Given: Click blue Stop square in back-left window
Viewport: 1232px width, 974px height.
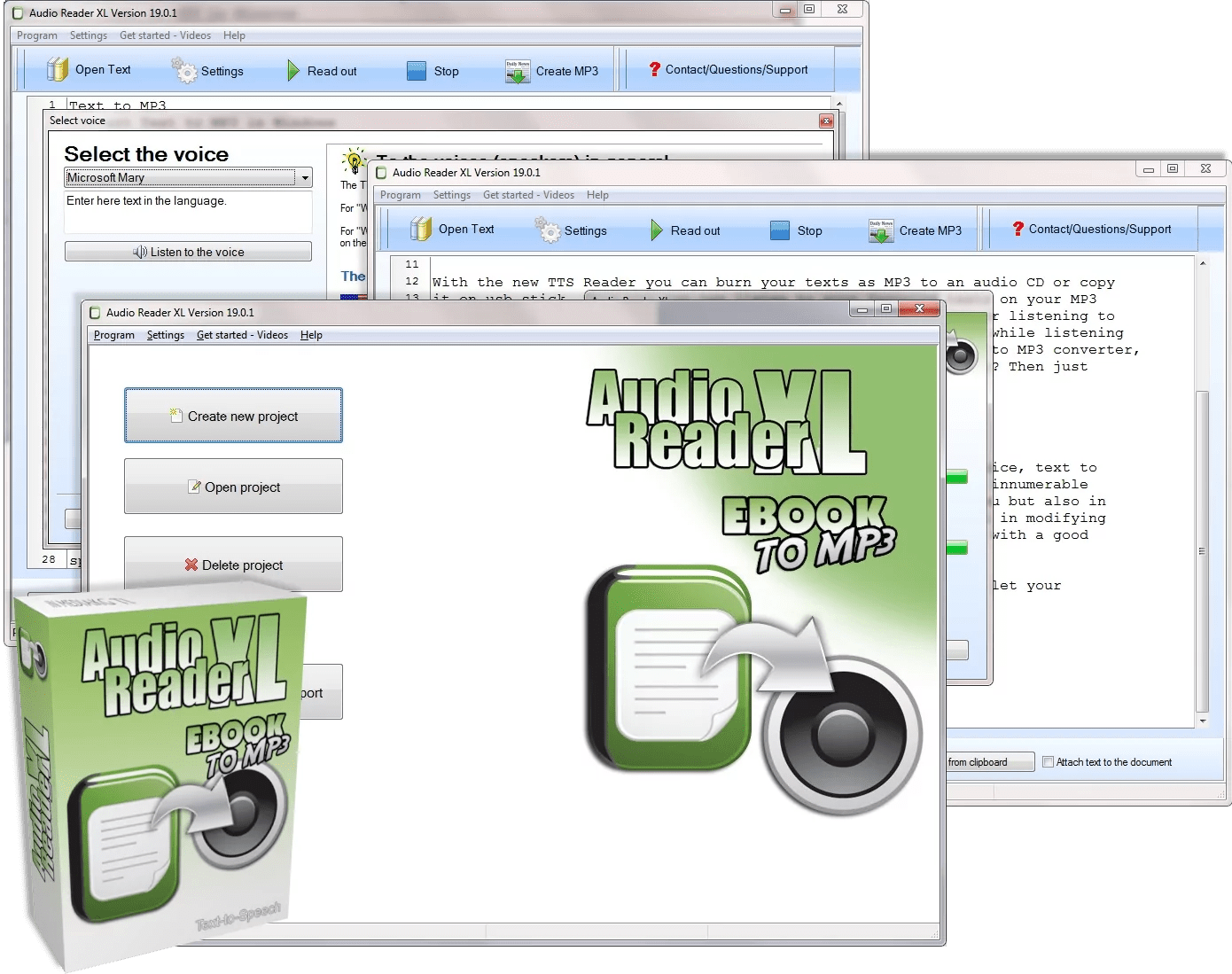Looking at the screenshot, I should point(417,71).
